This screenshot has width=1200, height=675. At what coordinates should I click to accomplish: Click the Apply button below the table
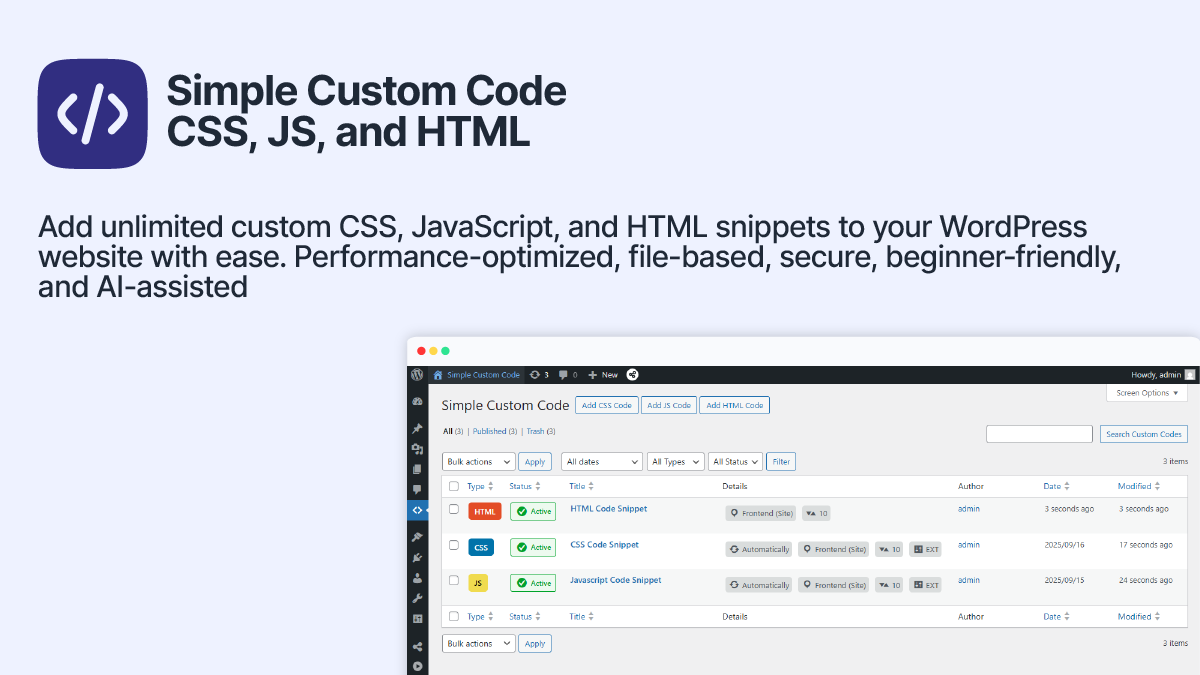535,644
